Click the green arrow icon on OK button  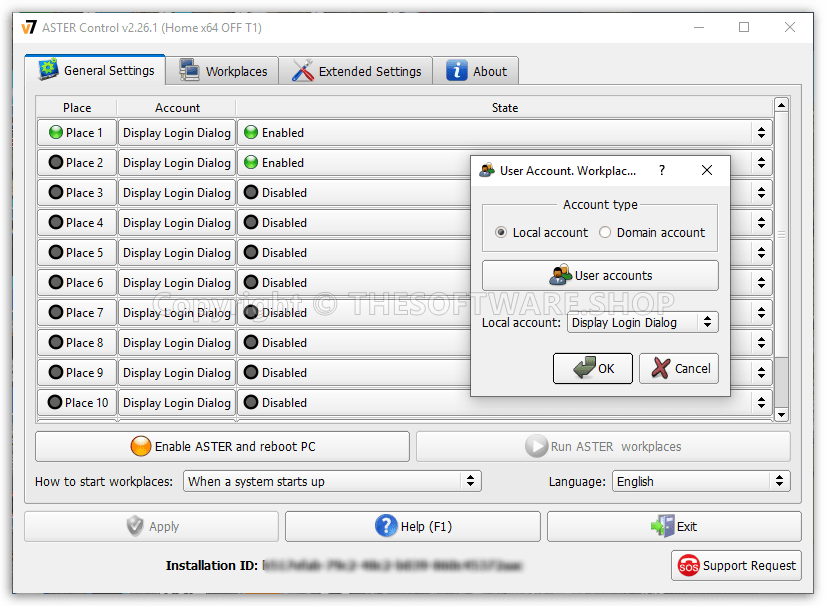pyautogui.click(x=585, y=368)
